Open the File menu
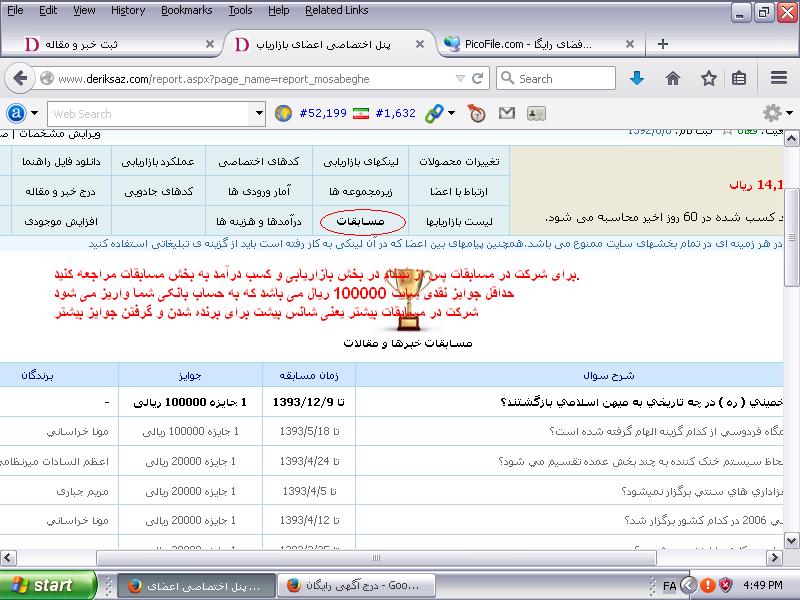Screen dimensions: 800x600 (x=15, y=10)
